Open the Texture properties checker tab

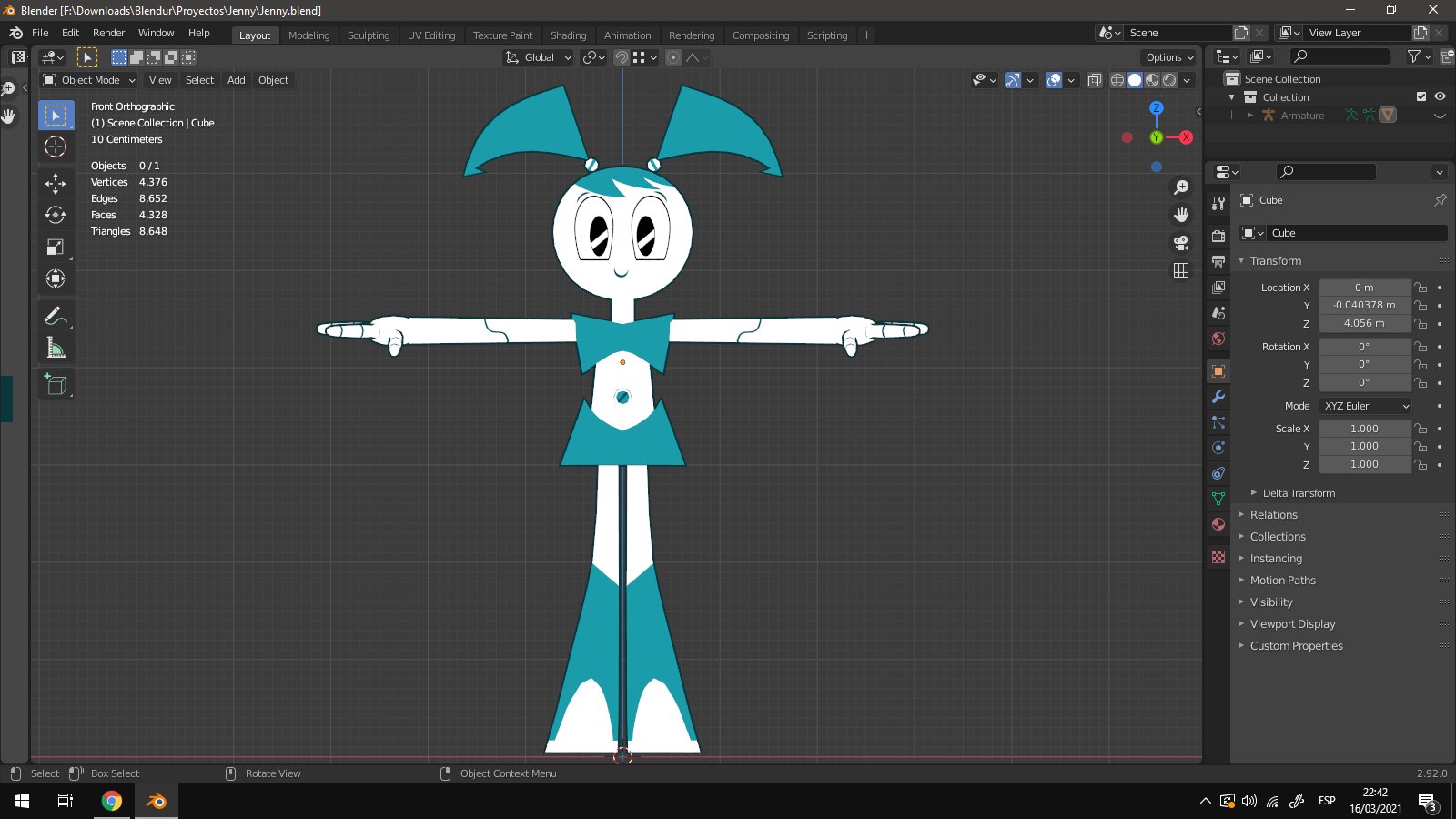pos(1218,557)
